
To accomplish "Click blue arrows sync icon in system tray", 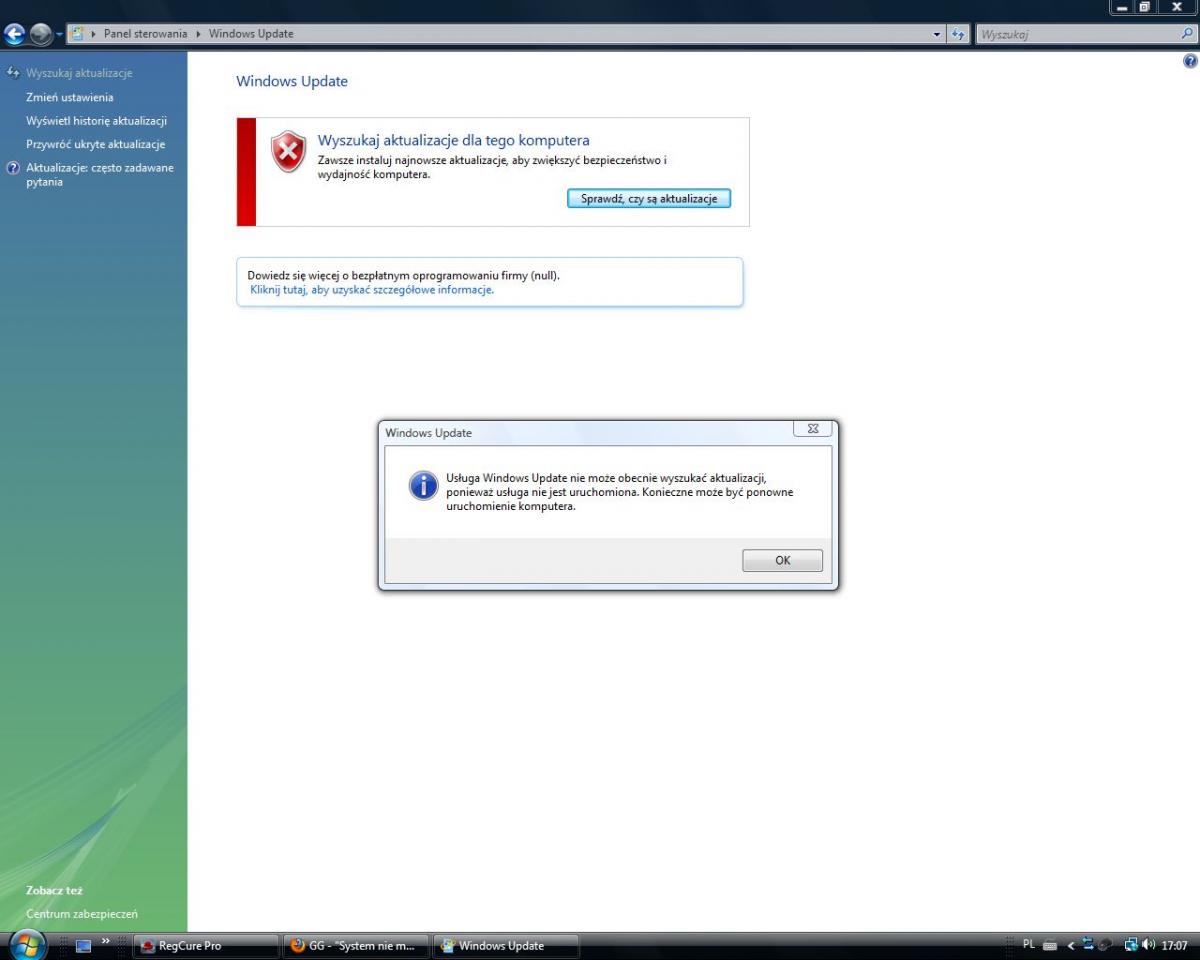I will pos(1088,945).
